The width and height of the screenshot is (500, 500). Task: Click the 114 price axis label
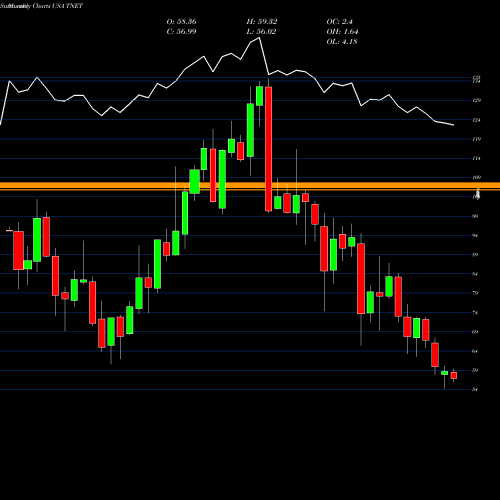[x=477, y=158]
